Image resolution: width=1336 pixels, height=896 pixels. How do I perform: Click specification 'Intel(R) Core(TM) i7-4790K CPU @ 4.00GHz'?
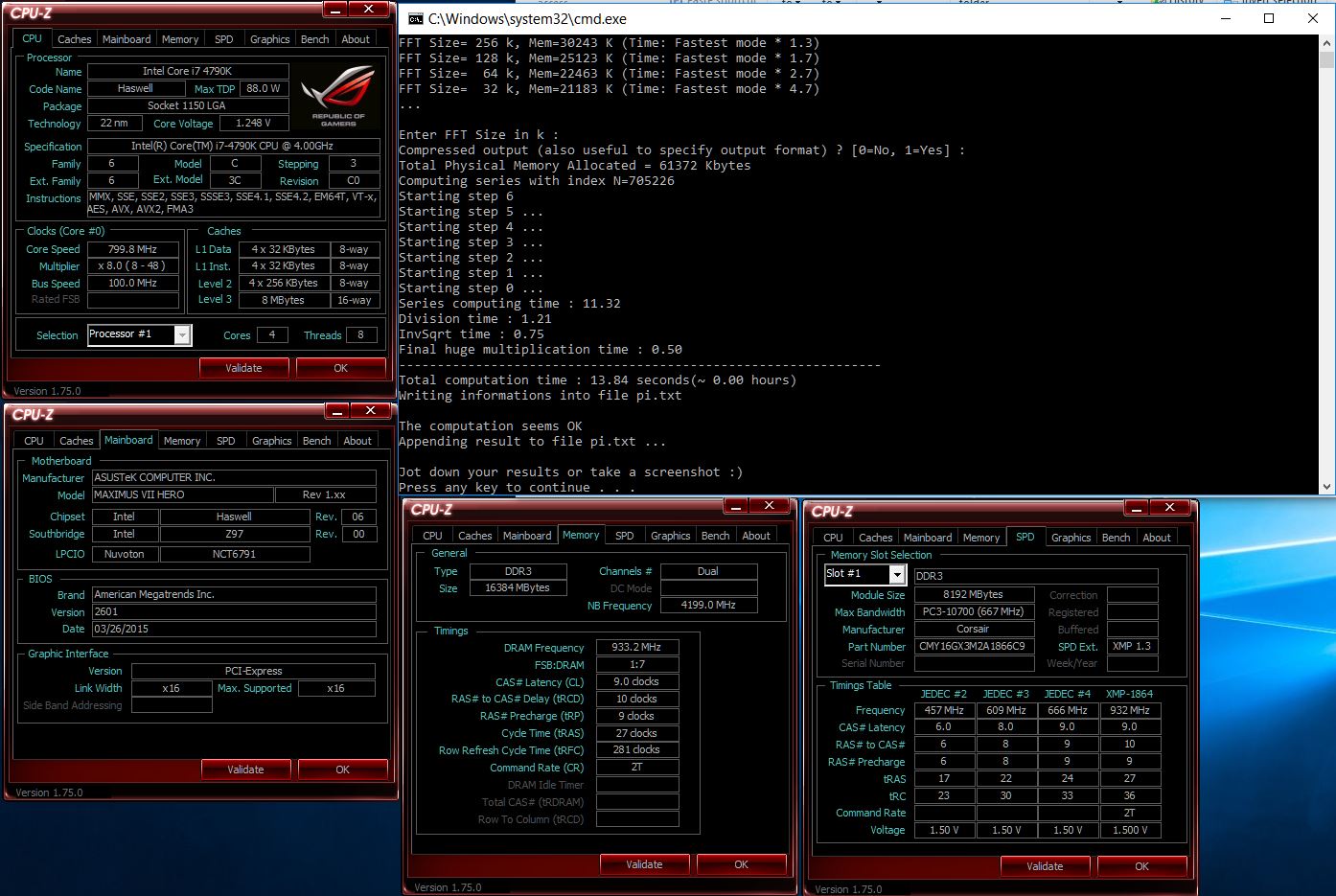233,146
